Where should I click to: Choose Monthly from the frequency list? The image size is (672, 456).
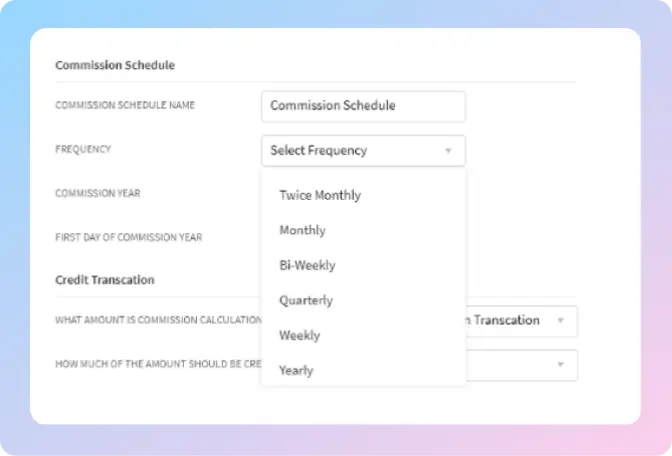[x=302, y=230]
